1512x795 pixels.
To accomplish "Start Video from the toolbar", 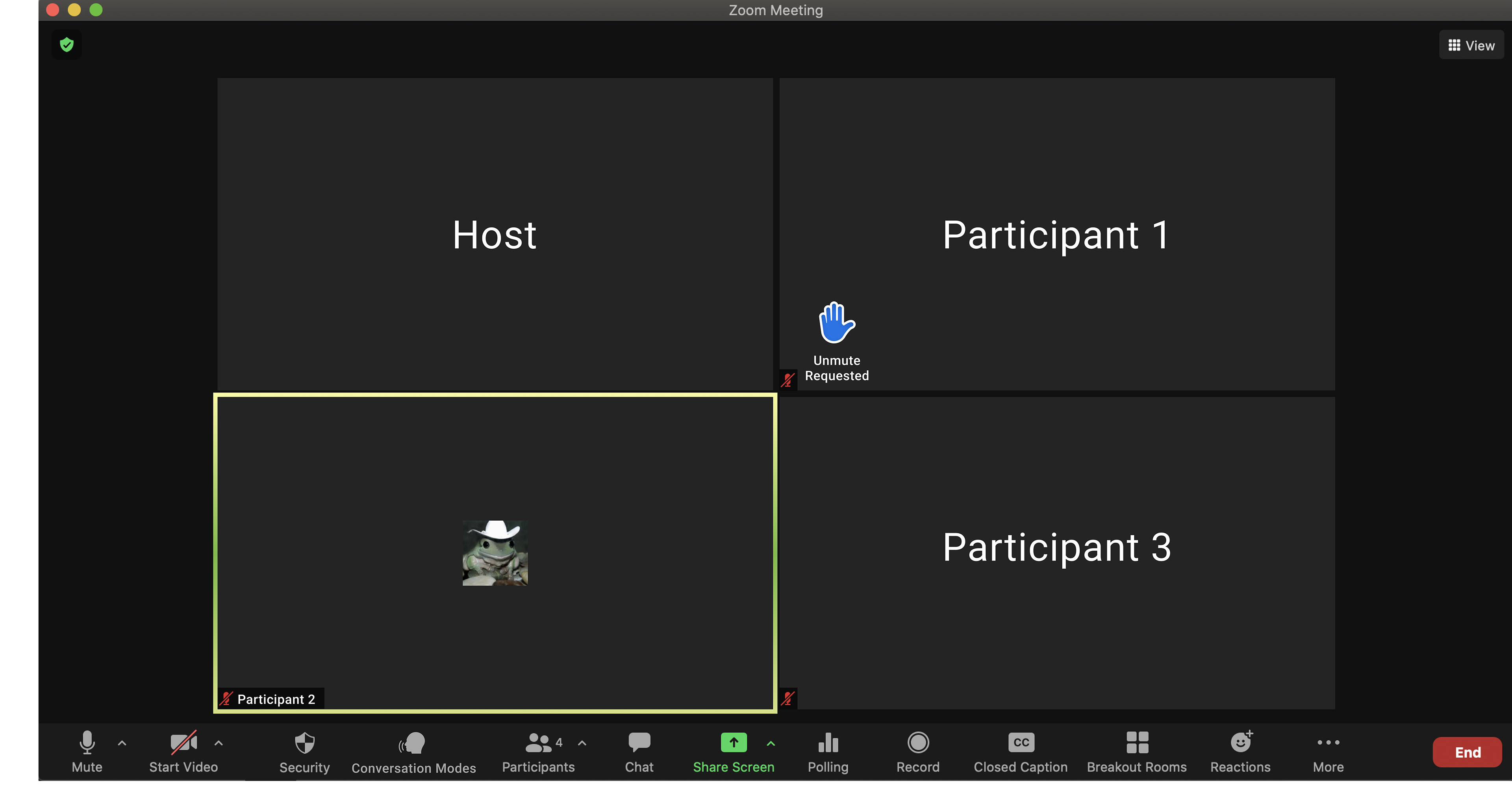I will click(183, 752).
